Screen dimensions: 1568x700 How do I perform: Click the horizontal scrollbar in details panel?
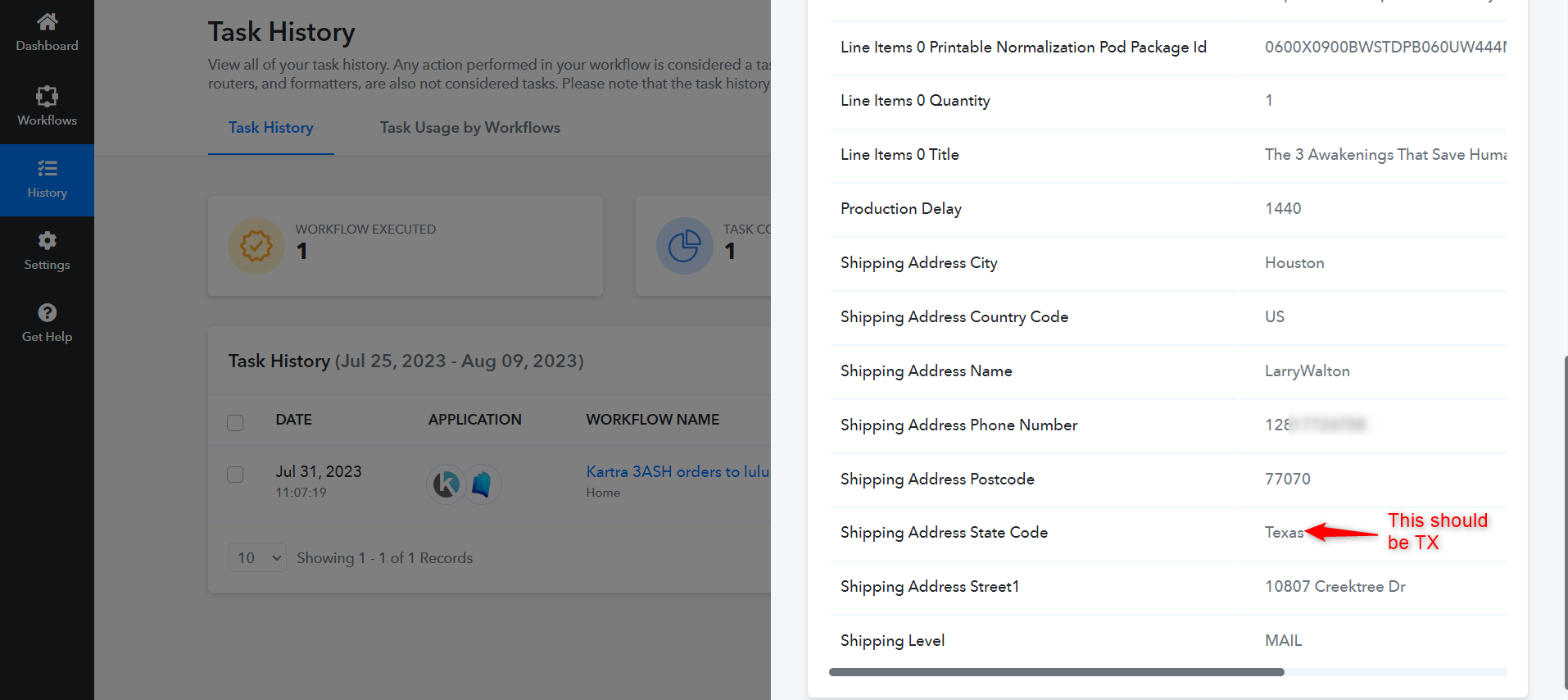1056,672
